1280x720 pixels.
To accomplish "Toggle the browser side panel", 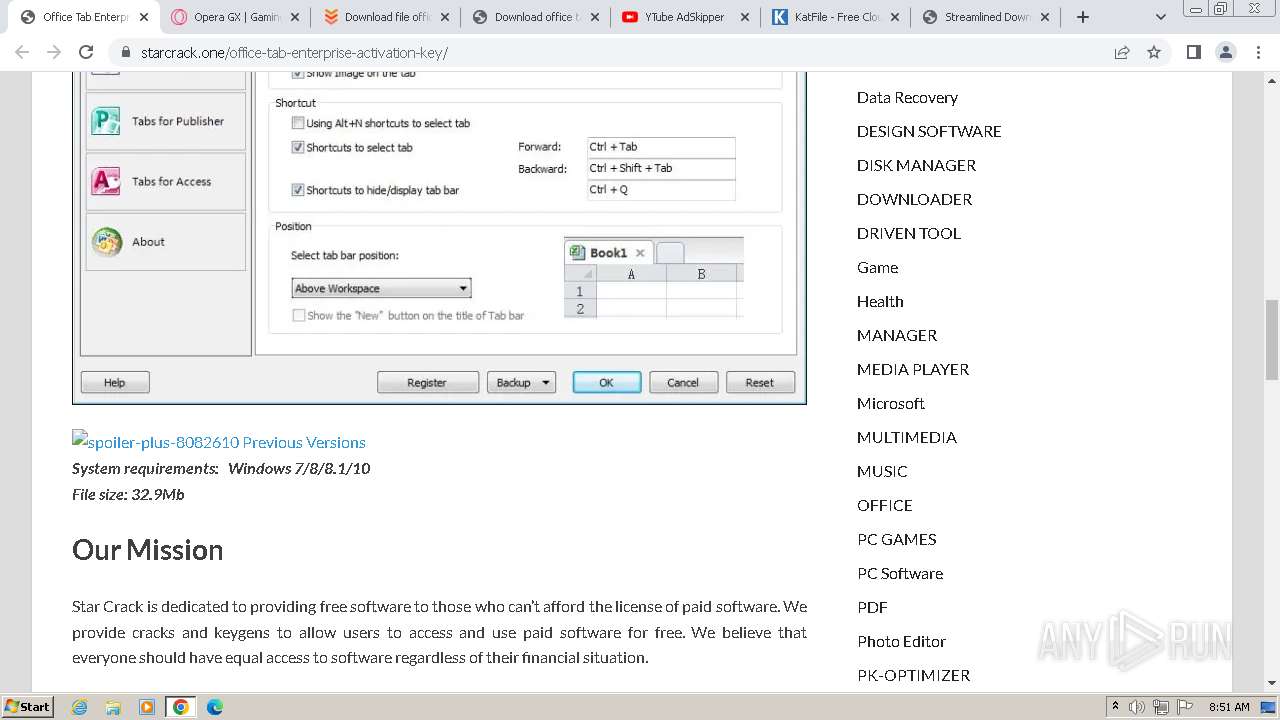I will [x=1193, y=53].
